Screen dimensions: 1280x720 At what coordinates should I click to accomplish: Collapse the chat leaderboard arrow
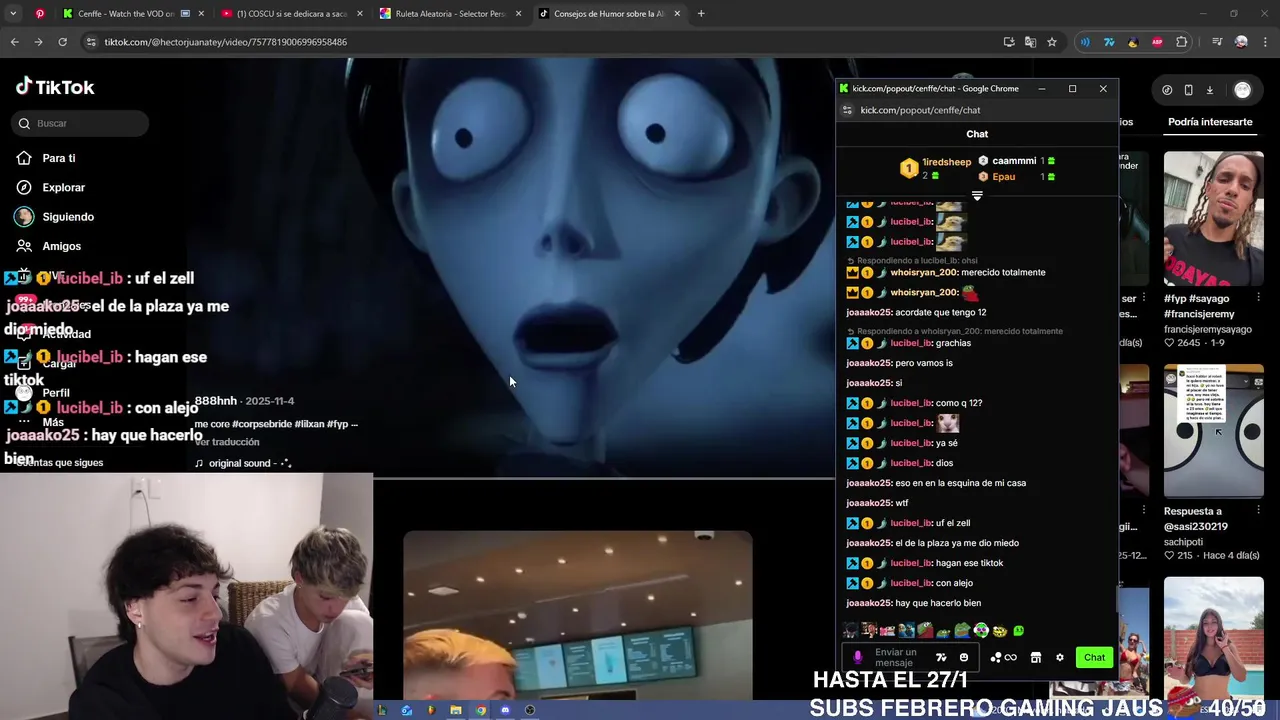point(977,196)
